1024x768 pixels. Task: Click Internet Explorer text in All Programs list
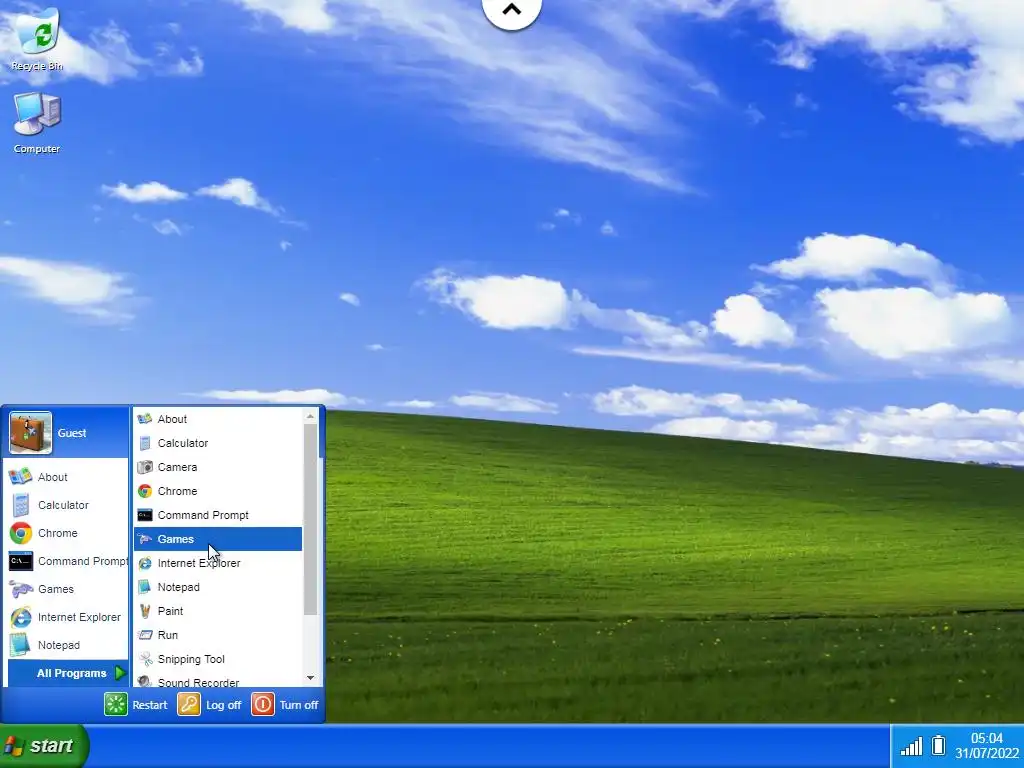[199, 563]
